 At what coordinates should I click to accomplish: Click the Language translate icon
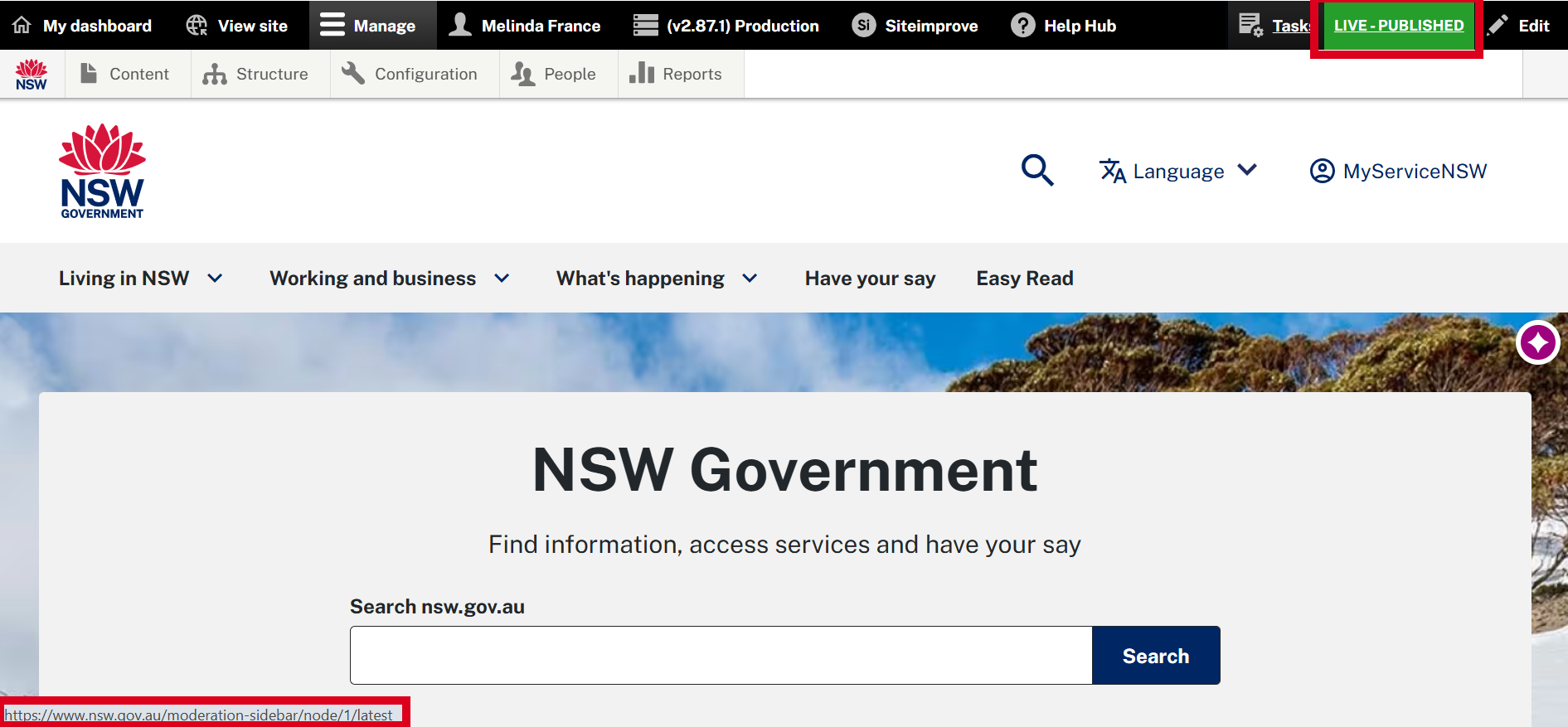pos(1113,171)
